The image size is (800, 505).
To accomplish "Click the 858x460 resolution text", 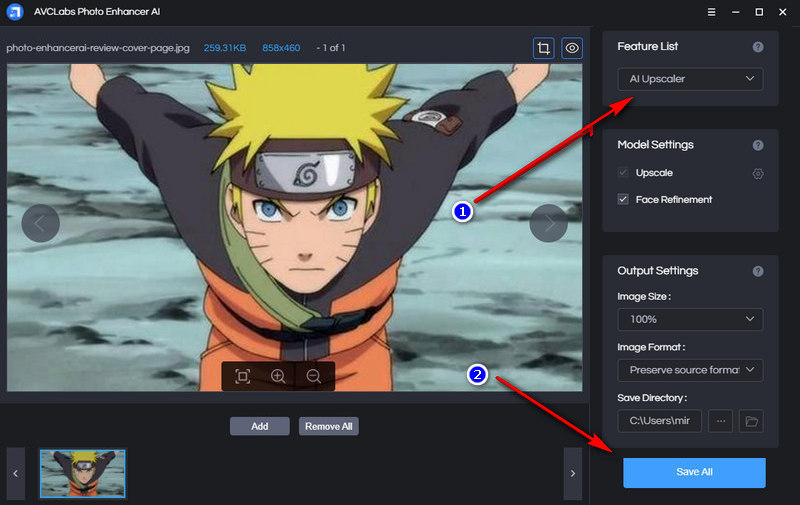I will 281,48.
